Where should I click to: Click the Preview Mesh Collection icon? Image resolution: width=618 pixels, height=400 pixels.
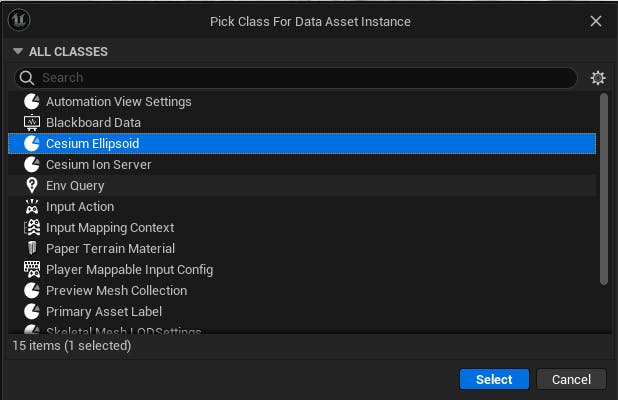pyautogui.click(x=32, y=290)
